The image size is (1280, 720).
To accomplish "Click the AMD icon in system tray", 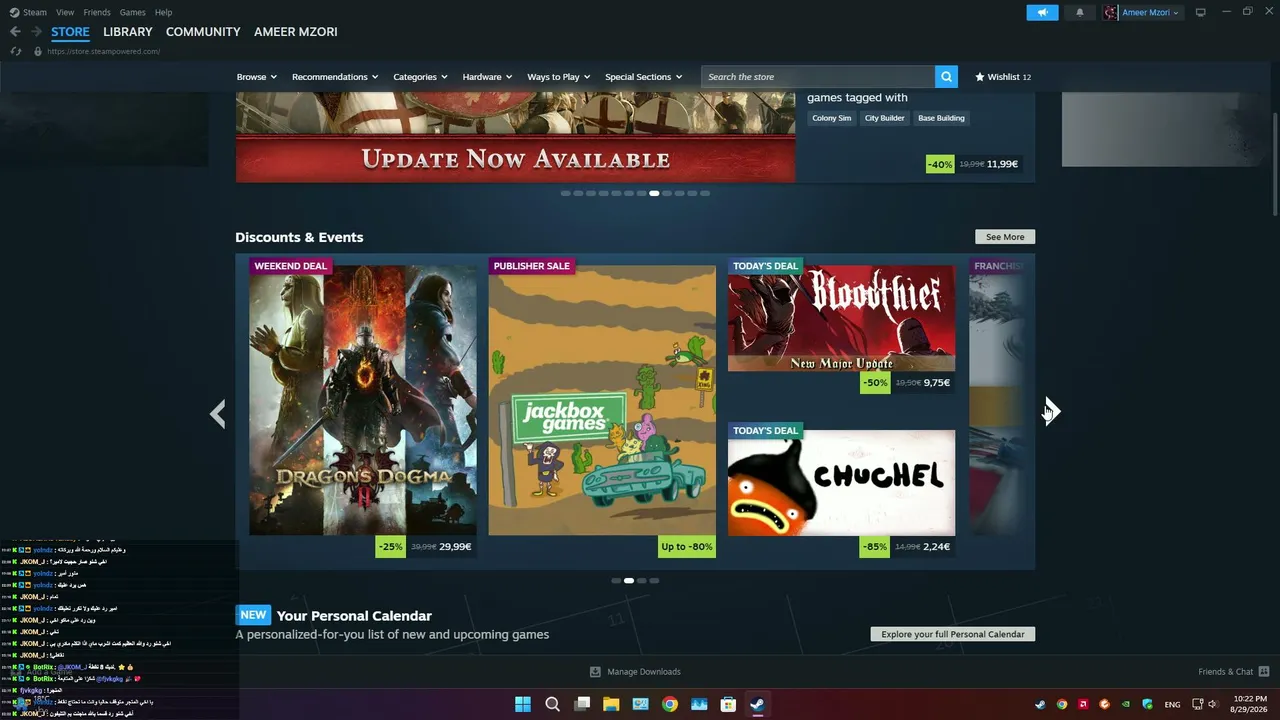I will click(1083, 704).
